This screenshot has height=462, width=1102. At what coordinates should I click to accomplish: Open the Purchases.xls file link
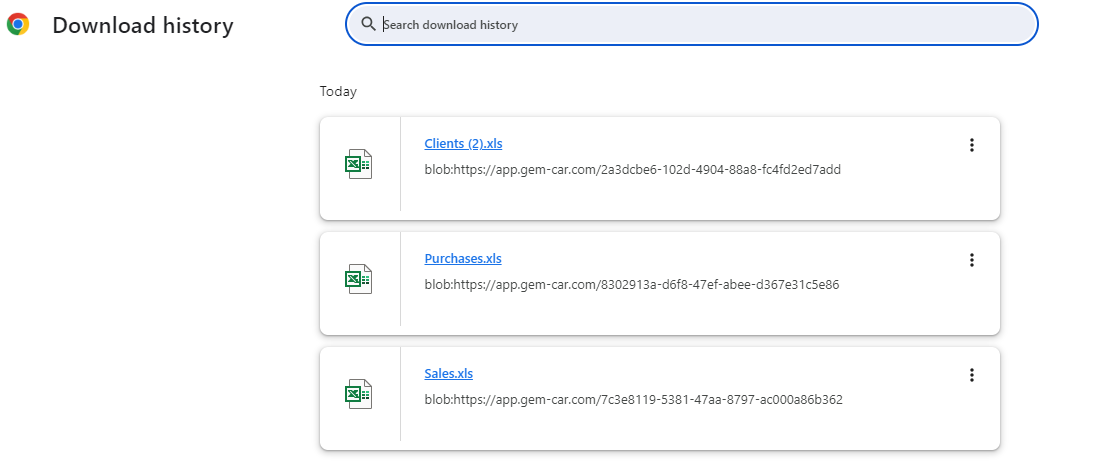click(x=463, y=259)
